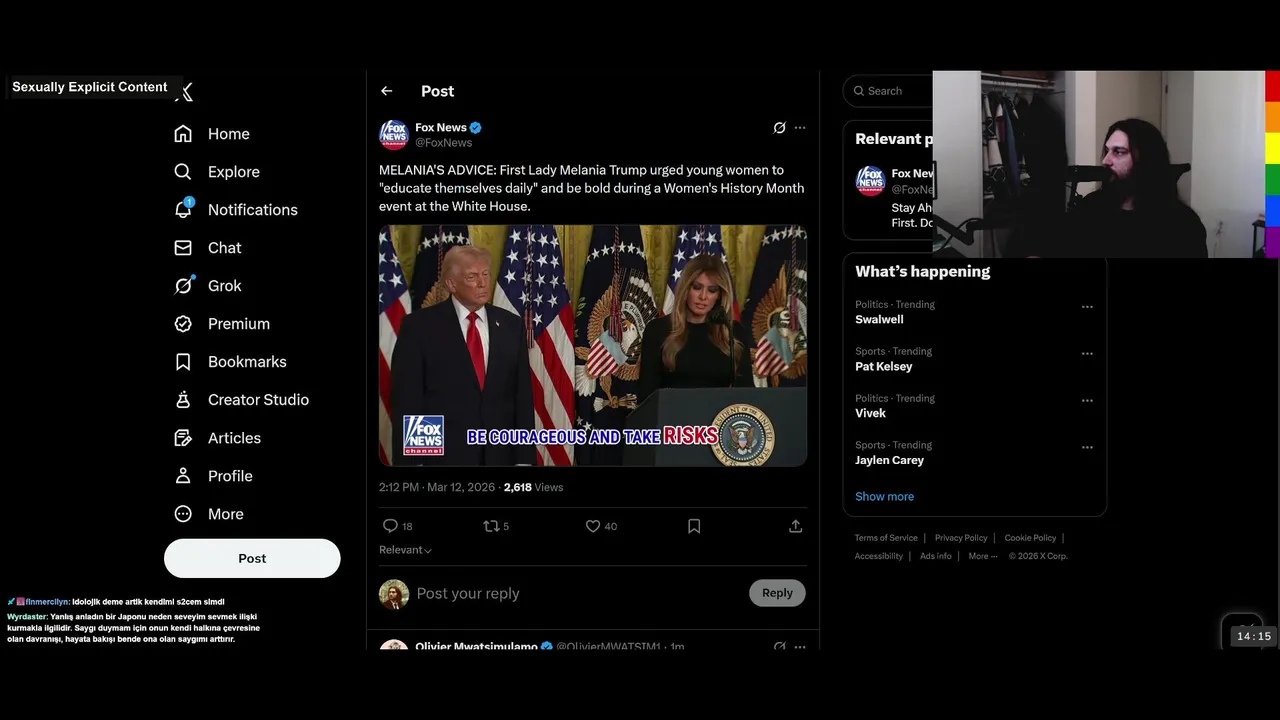Bookmark the Fox News post
1280x720 pixels.
[694, 526]
